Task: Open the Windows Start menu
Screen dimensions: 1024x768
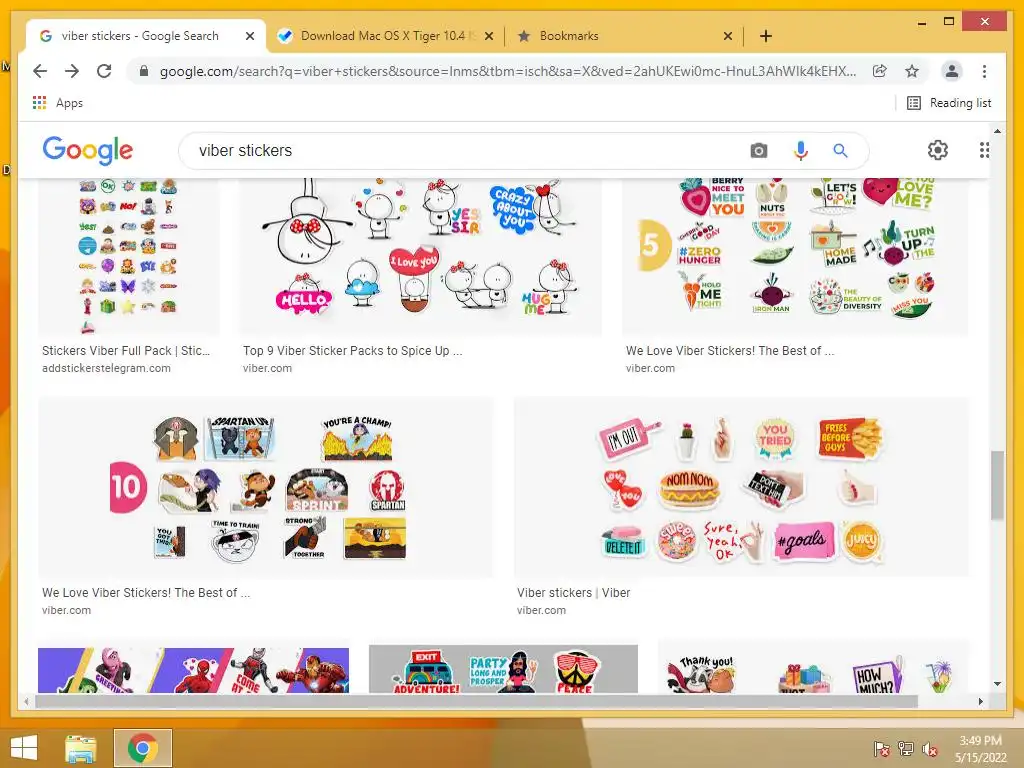Action: click(24, 748)
